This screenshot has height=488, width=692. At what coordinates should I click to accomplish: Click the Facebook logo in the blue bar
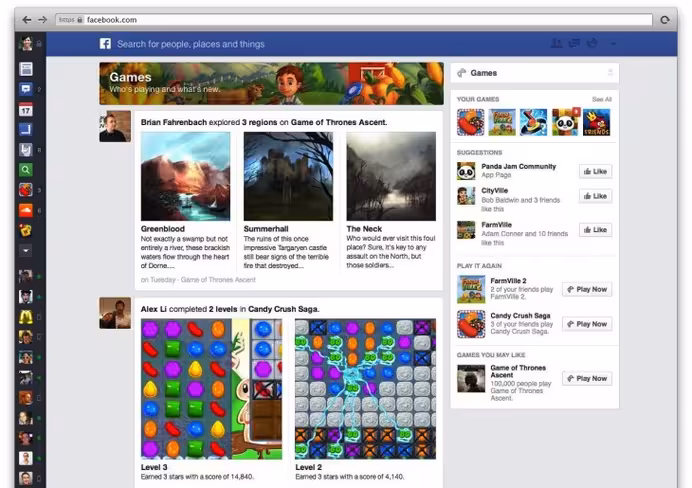click(x=105, y=44)
